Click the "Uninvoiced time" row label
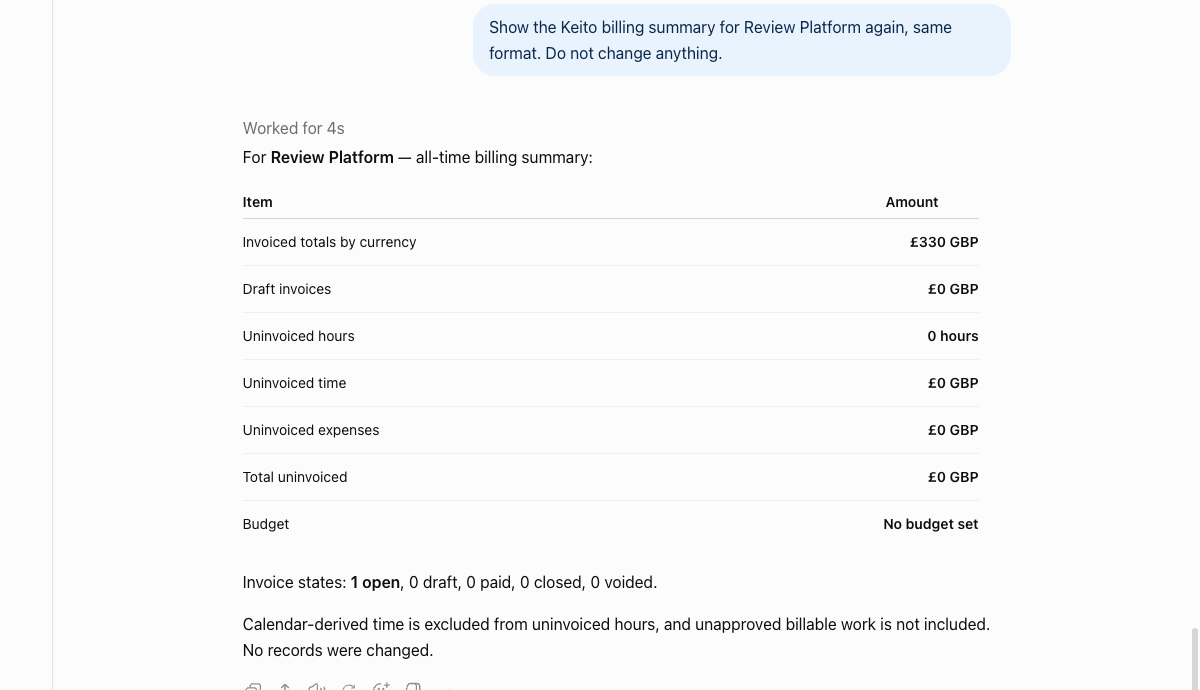The width and height of the screenshot is (1200, 690). 294,383
